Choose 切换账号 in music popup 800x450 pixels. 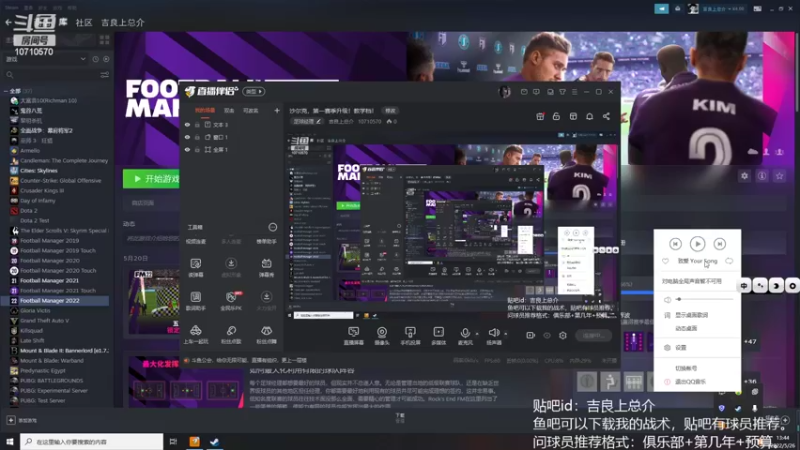[686, 368]
